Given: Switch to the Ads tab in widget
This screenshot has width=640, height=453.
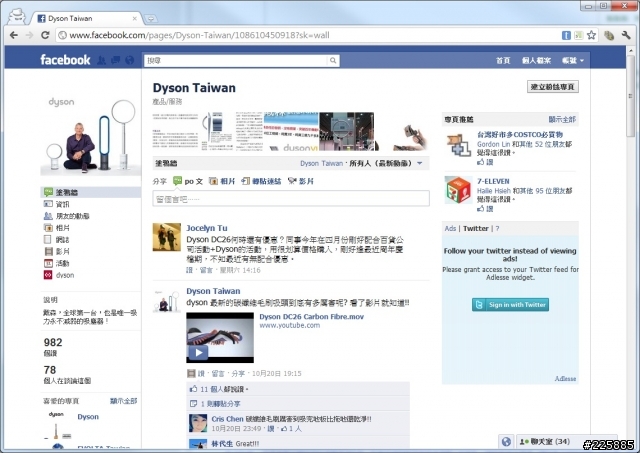Looking at the screenshot, I should click(x=450, y=229).
